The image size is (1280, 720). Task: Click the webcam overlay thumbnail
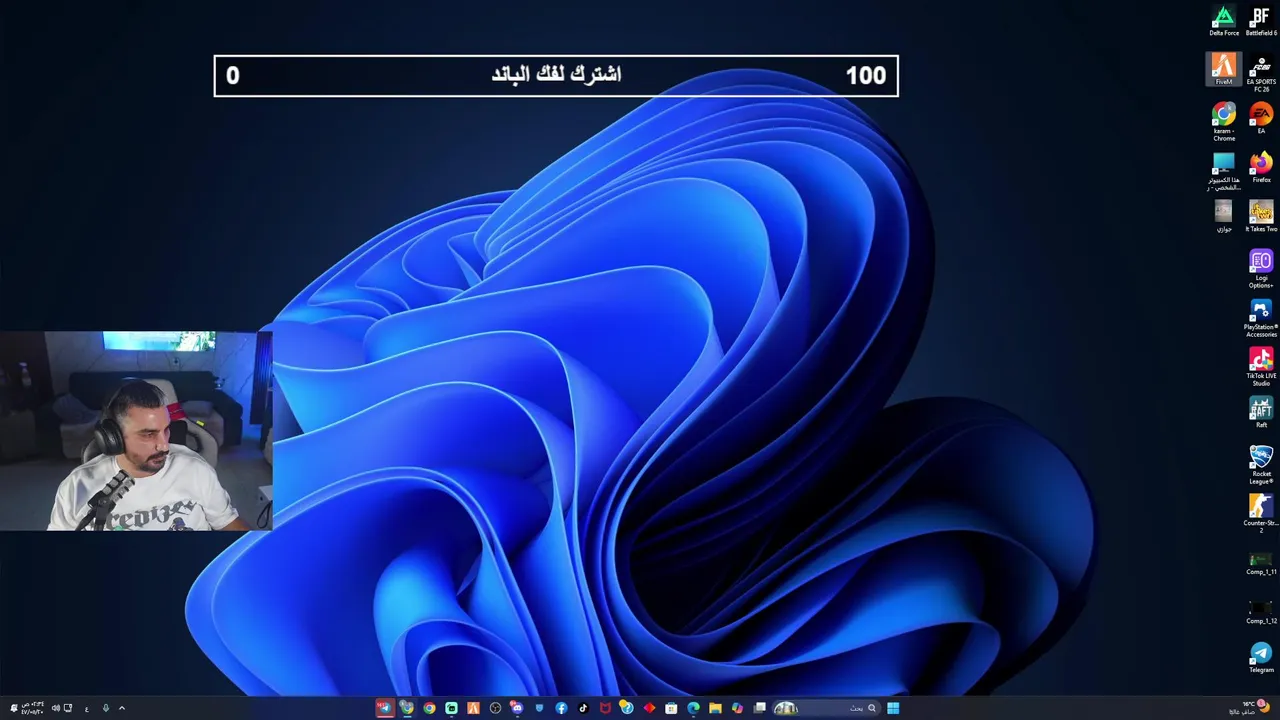click(x=136, y=431)
